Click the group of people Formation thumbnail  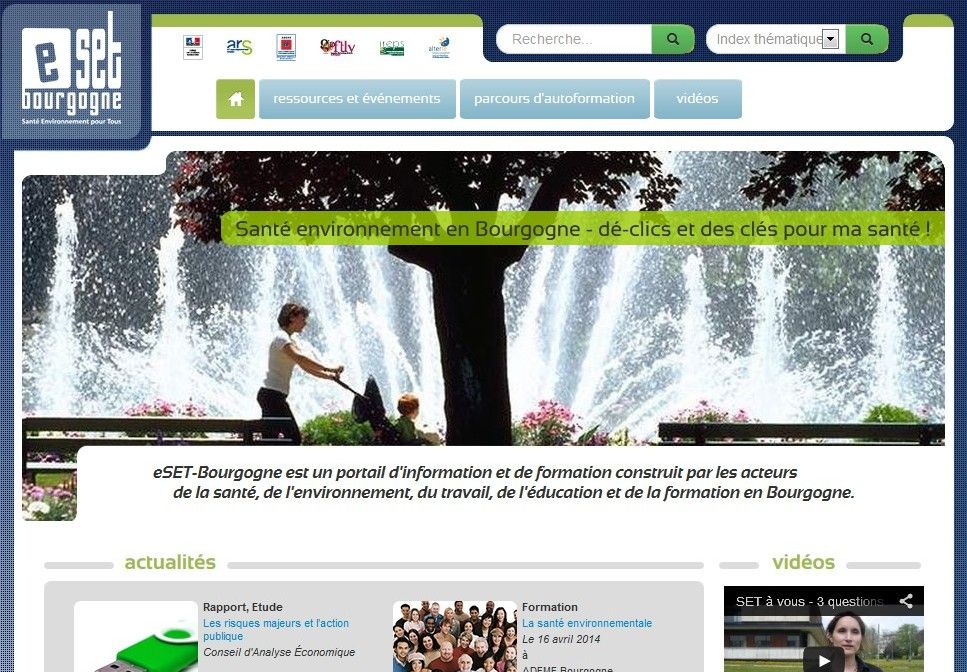tap(454, 637)
